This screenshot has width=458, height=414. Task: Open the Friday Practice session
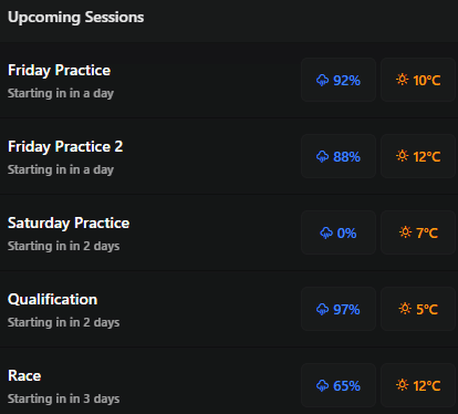229,80
